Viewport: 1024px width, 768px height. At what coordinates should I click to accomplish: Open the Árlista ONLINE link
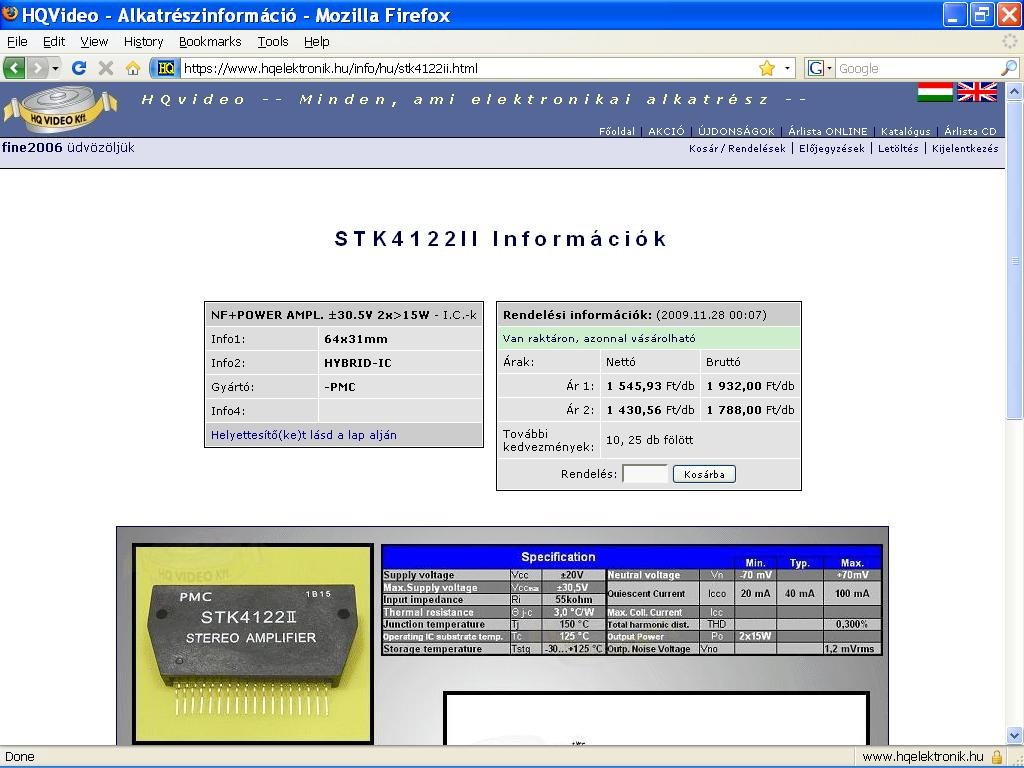[827, 131]
